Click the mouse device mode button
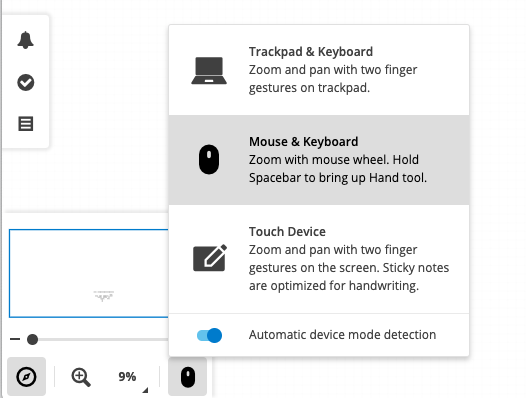Viewport: 526px width, 398px height. [x=188, y=377]
